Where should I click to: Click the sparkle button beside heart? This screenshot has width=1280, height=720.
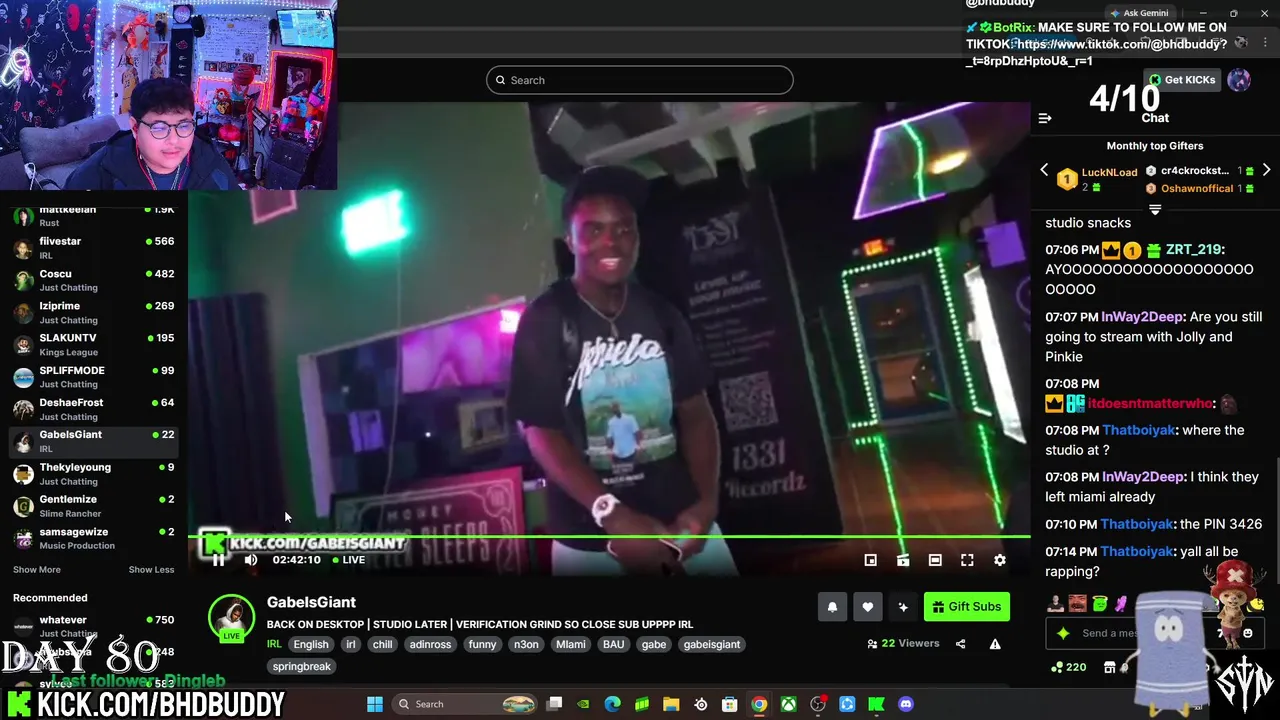(903, 607)
